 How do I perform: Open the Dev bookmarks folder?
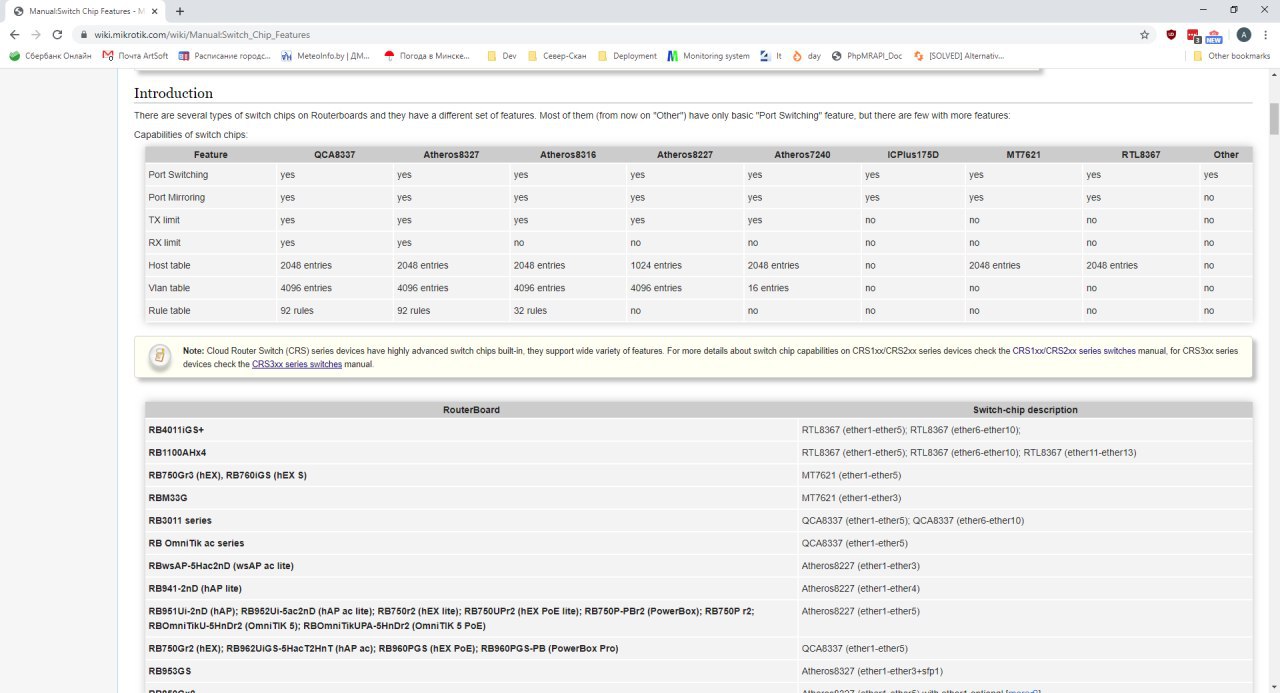pyautogui.click(x=502, y=56)
